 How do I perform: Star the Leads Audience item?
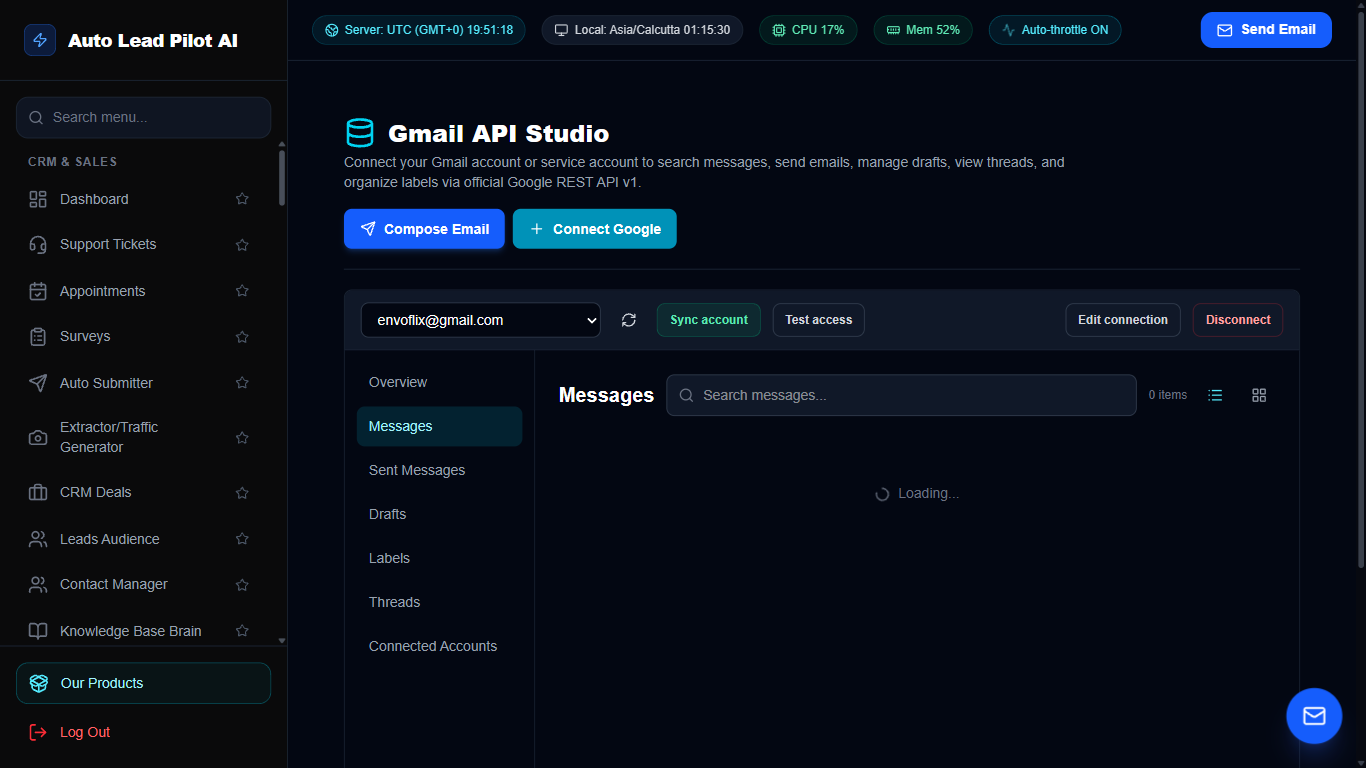tap(242, 539)
